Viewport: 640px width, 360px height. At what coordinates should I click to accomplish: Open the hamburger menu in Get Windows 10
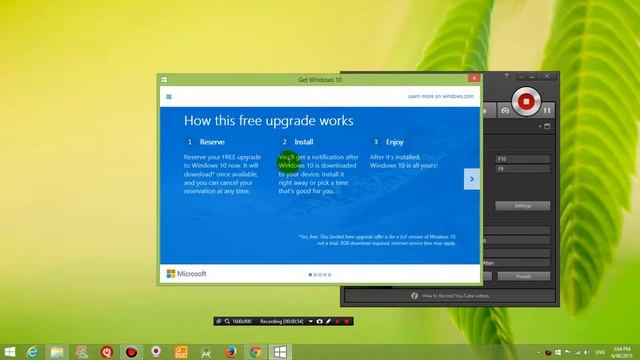169,97
